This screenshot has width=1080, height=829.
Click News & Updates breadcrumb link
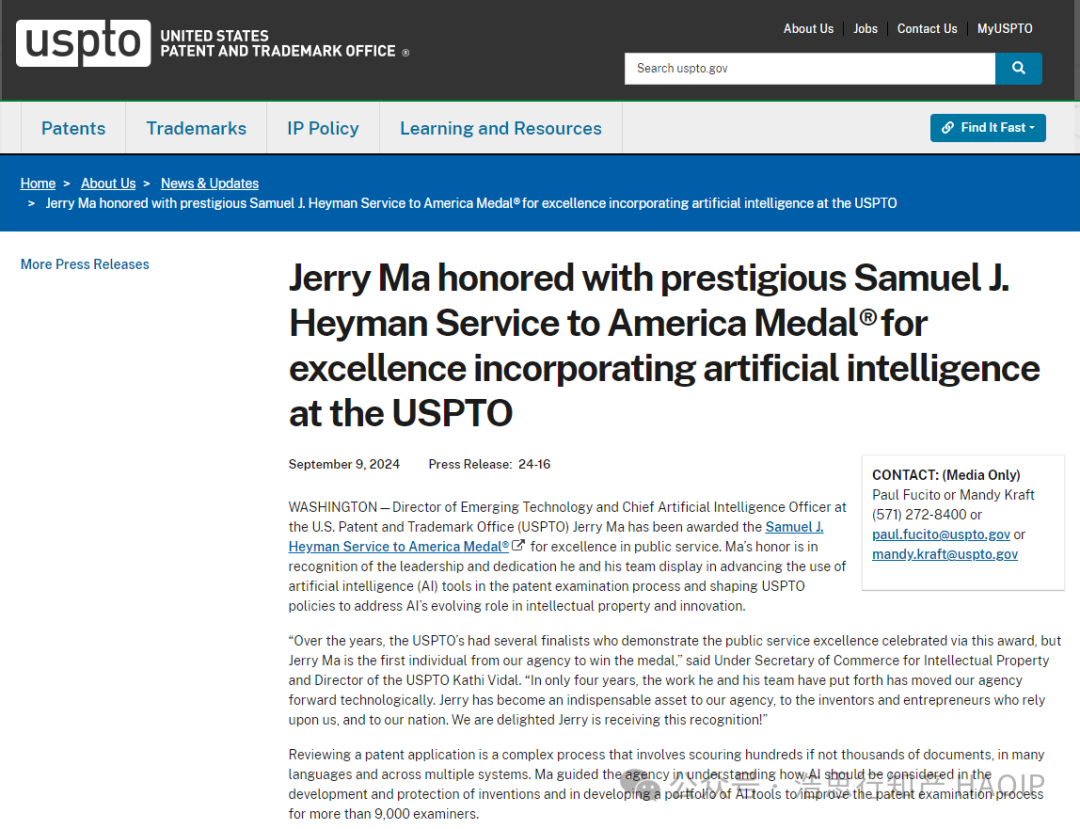pos(209,183)
